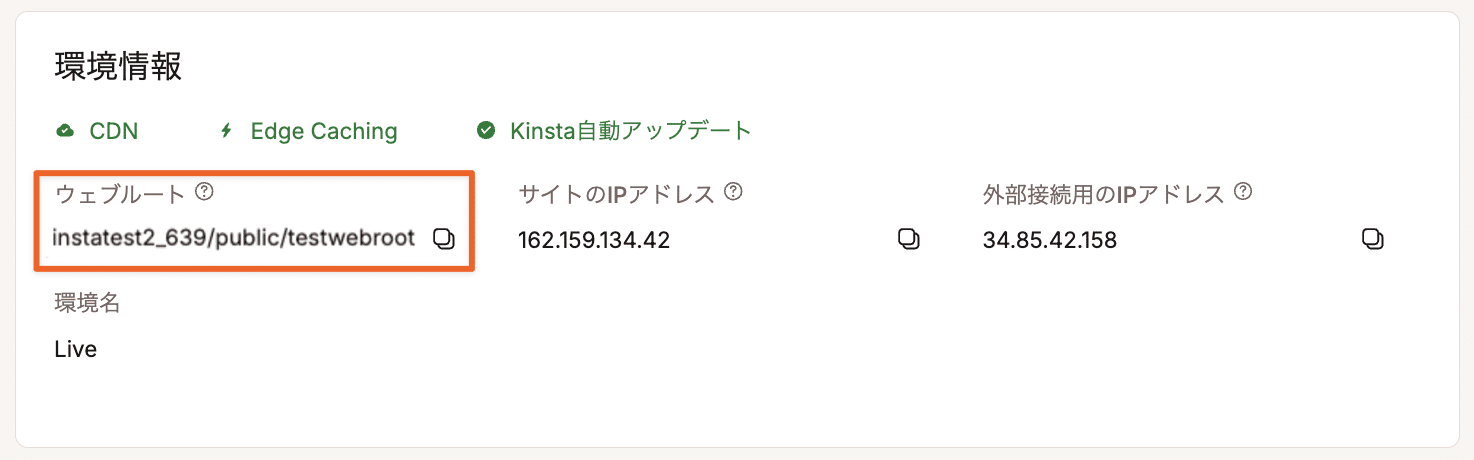Viewport: 1474px width, 460px height.
Task: Click the 34.85.42.158 IP address text
Action: click(x=1050, y=240)
